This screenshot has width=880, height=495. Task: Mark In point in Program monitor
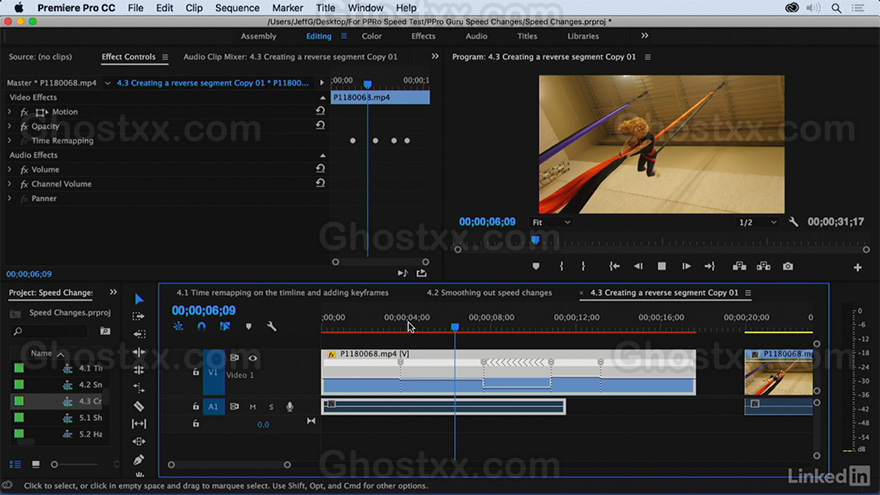click(x=561, y=266)
